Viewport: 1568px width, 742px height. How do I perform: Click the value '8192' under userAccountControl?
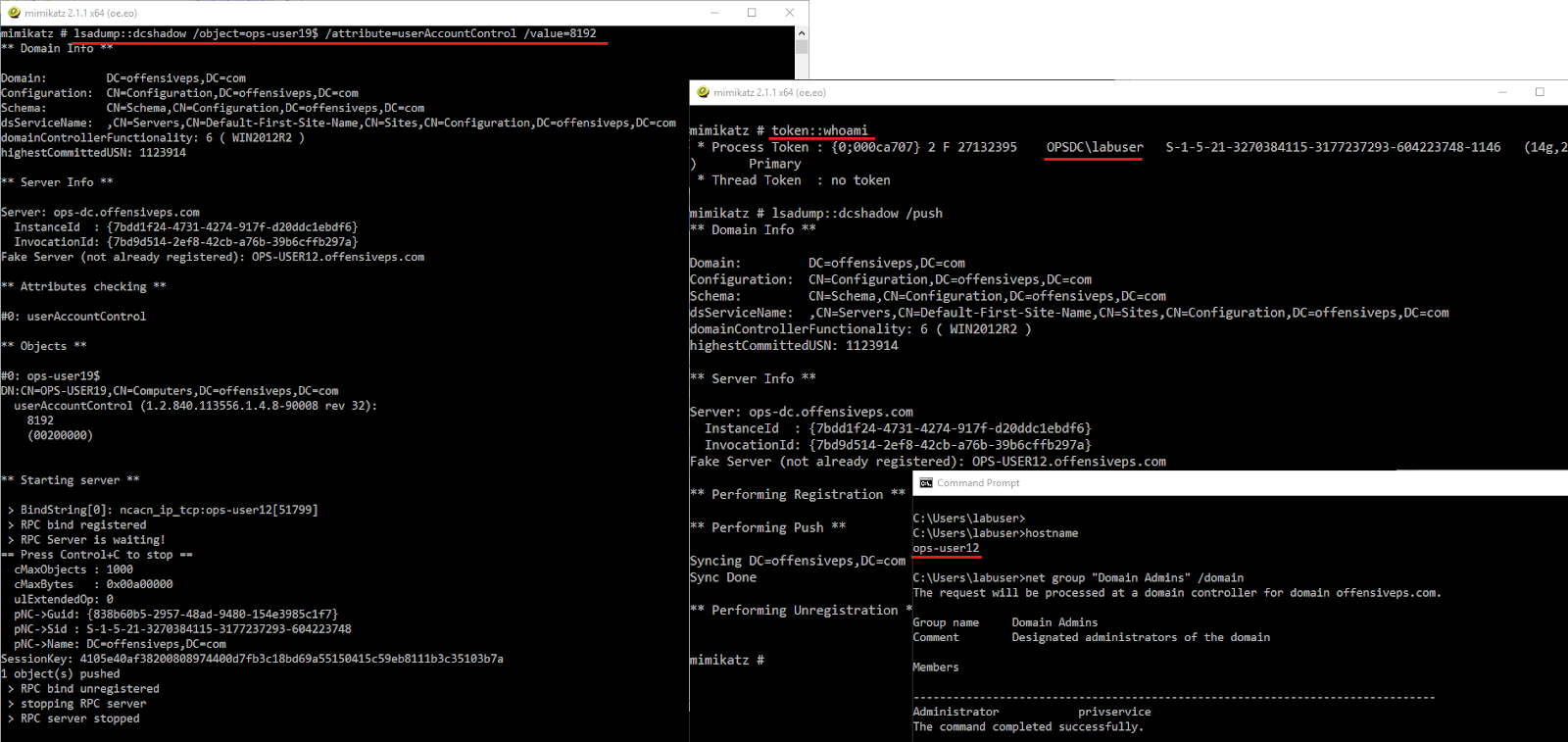pyautogui.click(x=40, y=420)
